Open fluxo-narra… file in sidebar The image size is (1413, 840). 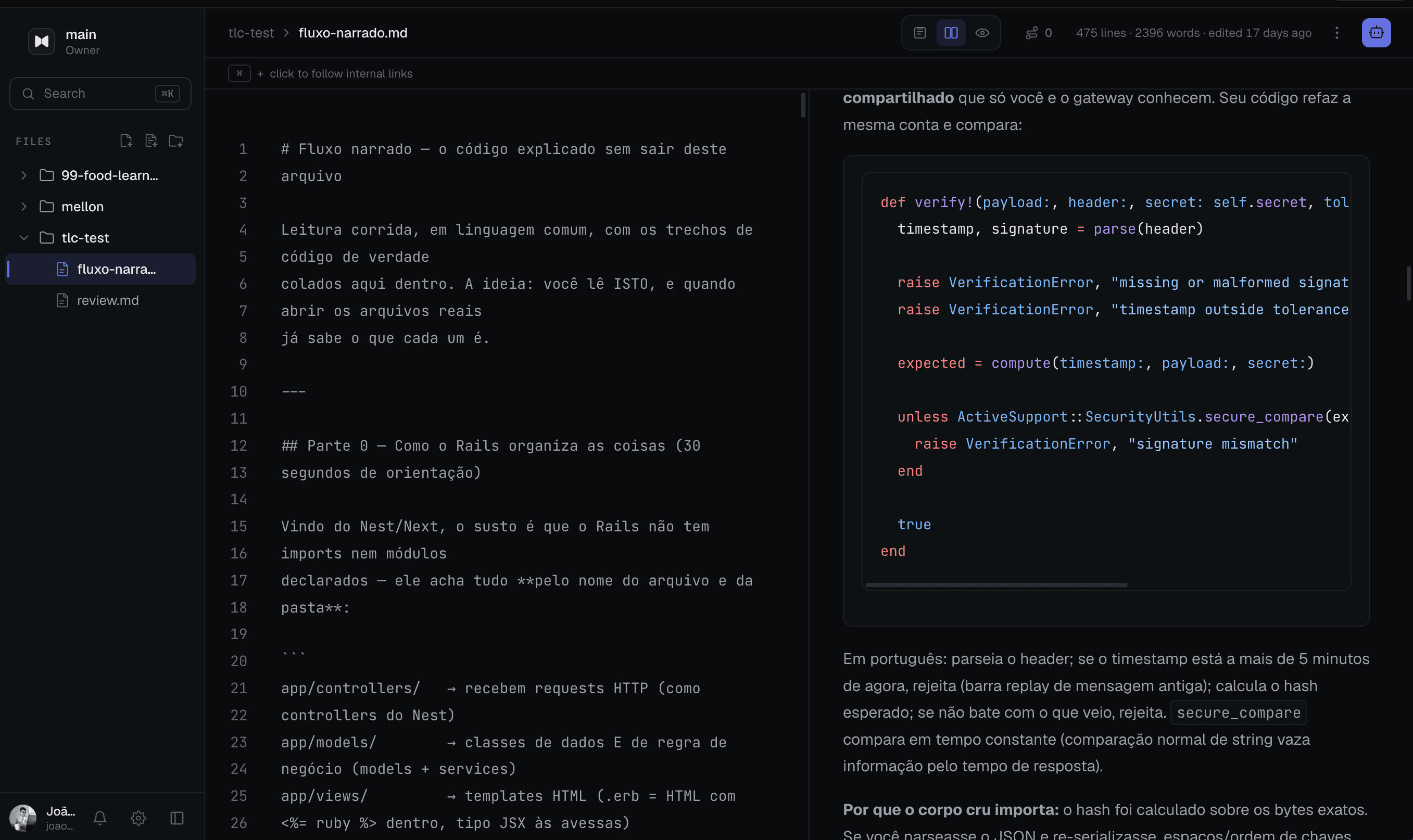tap(101, 269)
